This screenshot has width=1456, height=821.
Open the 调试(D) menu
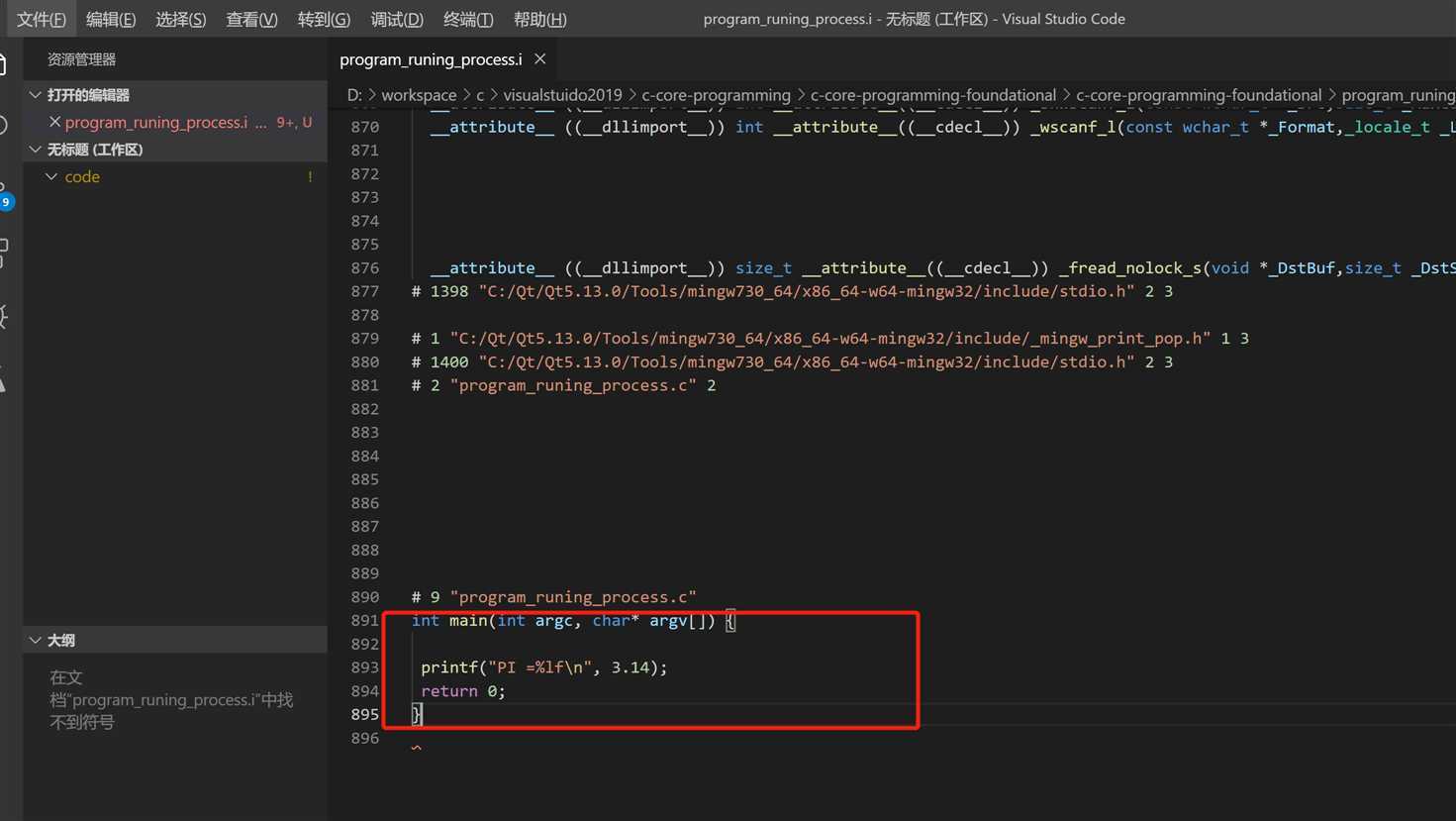click(397, 19)
